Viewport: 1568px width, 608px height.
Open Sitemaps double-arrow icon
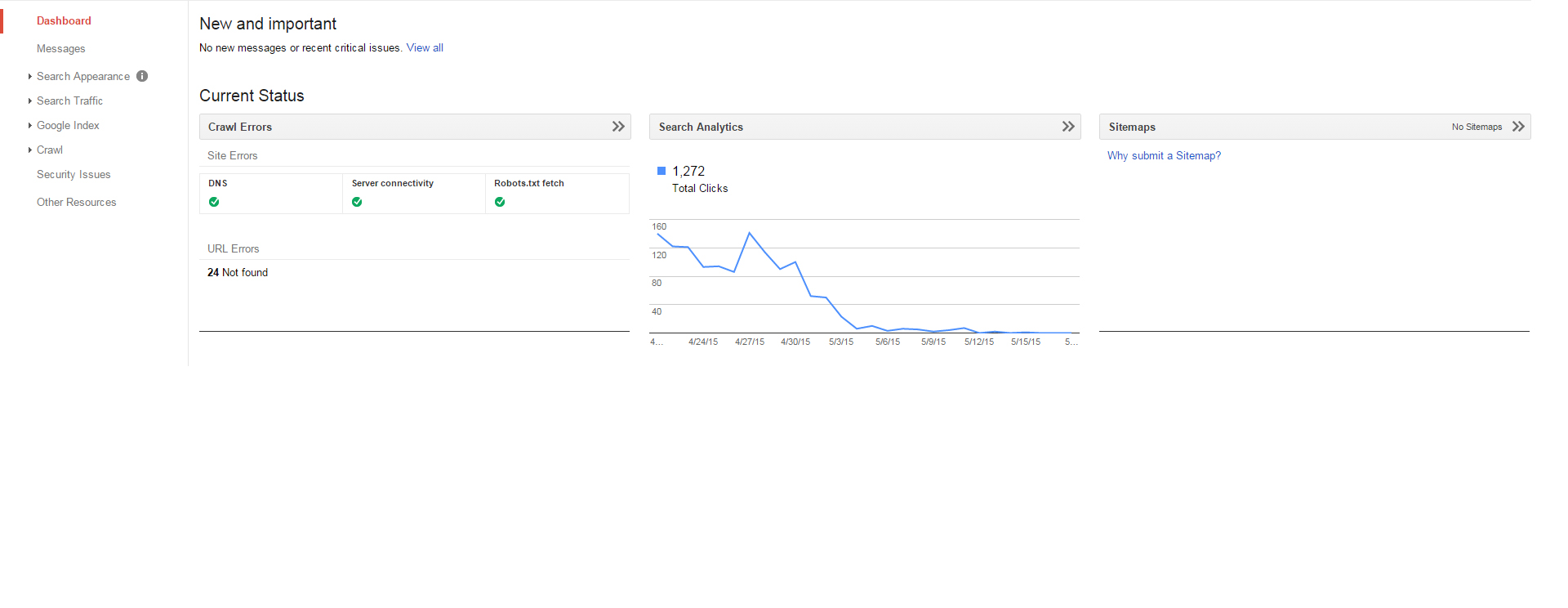tap(1518, 127)
